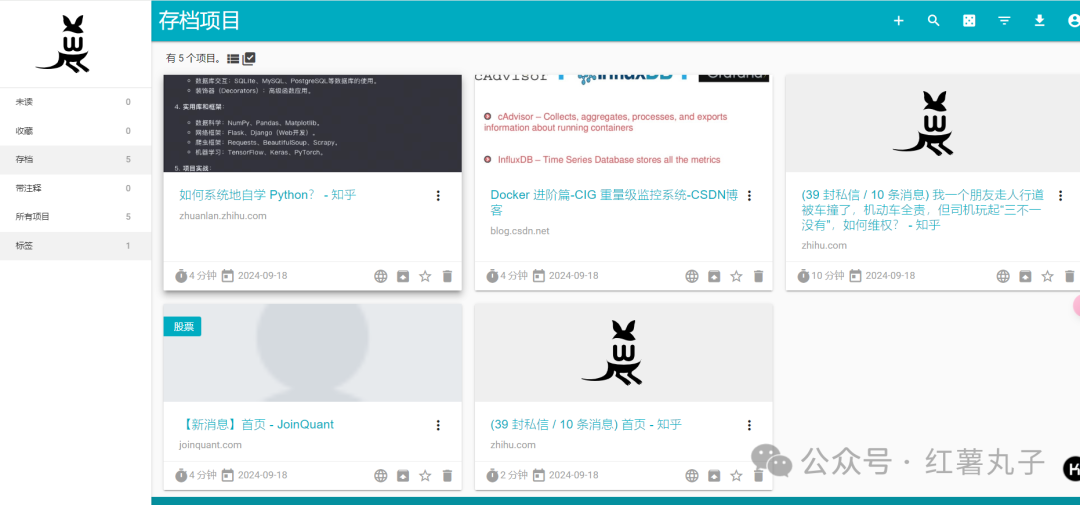Open the article title 如何系统地自学 Python
1080x505 pixels.
(x=267, y=195)
